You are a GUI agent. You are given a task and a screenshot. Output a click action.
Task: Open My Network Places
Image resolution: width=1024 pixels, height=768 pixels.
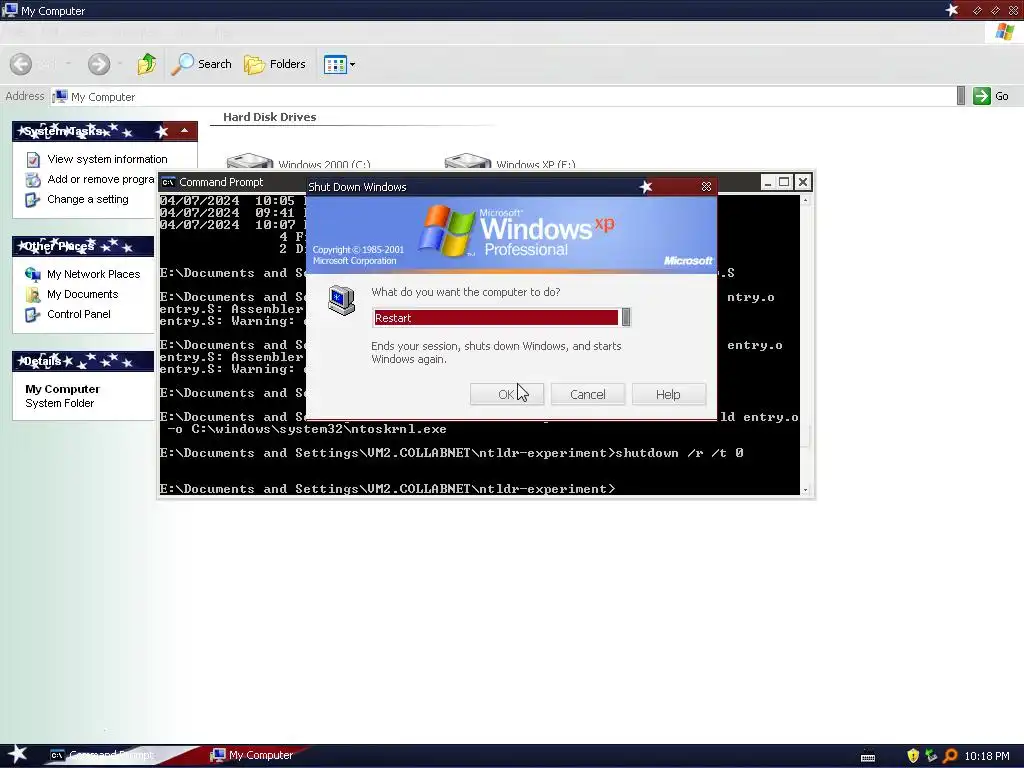93,274
